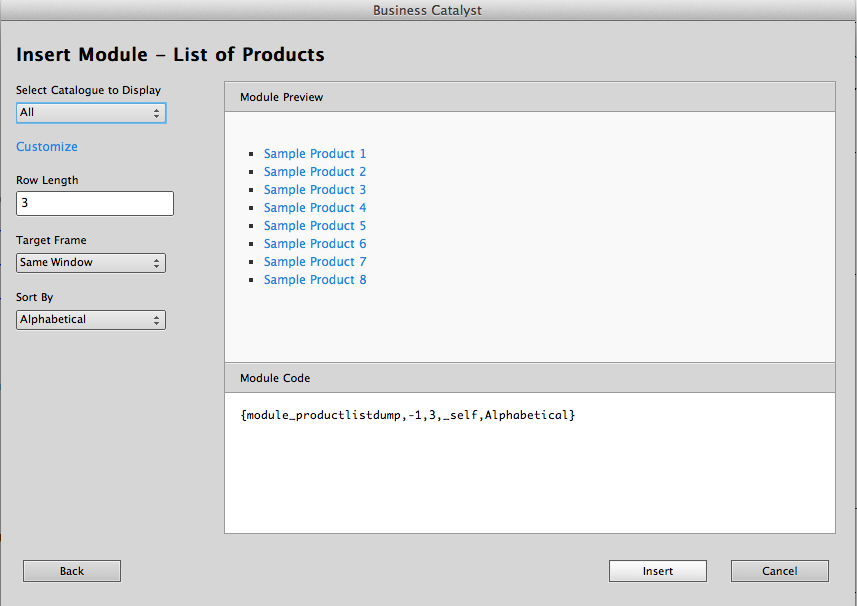Change Target Frame from Same Window option

(90, 262)
